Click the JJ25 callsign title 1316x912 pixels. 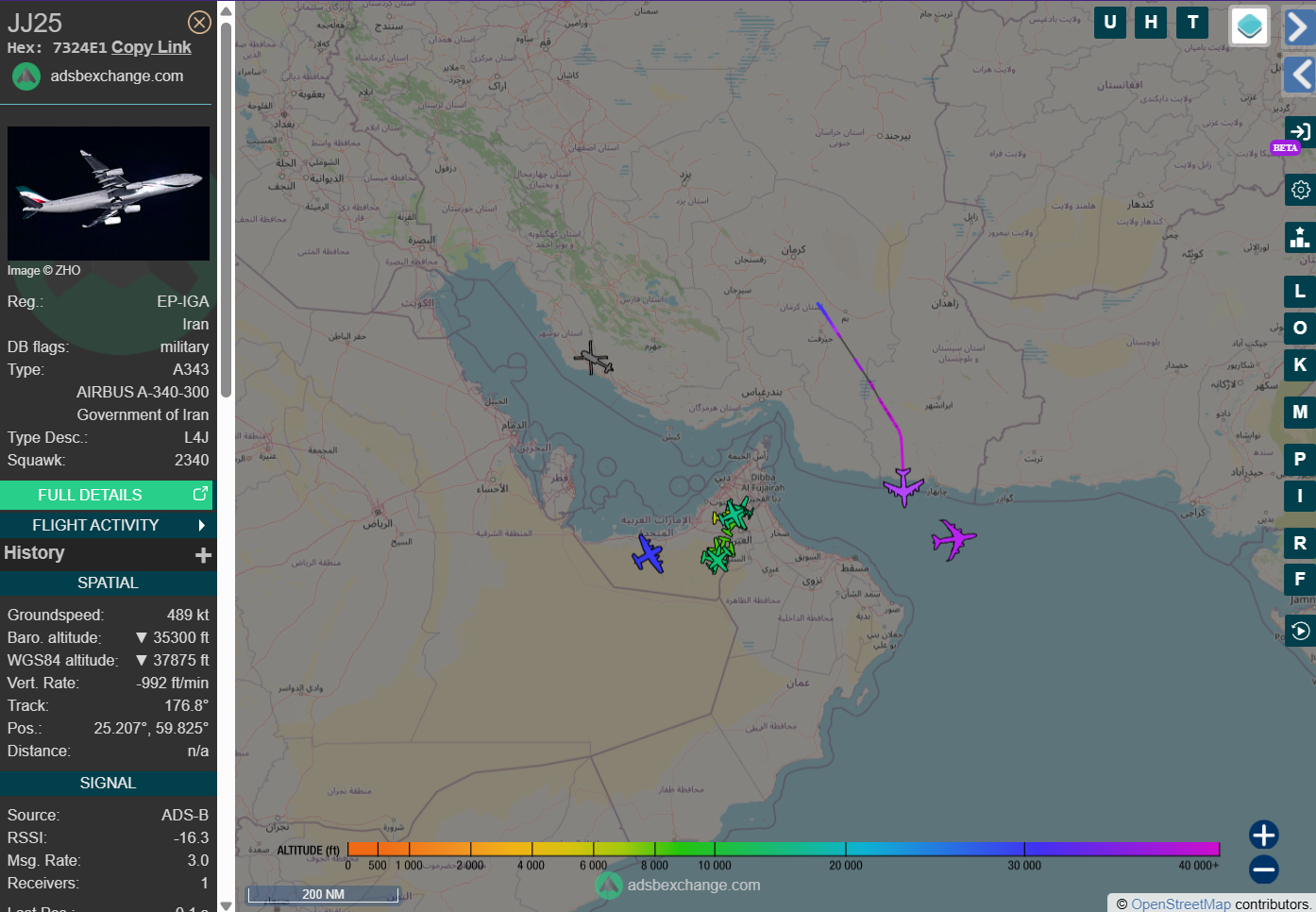35,23
